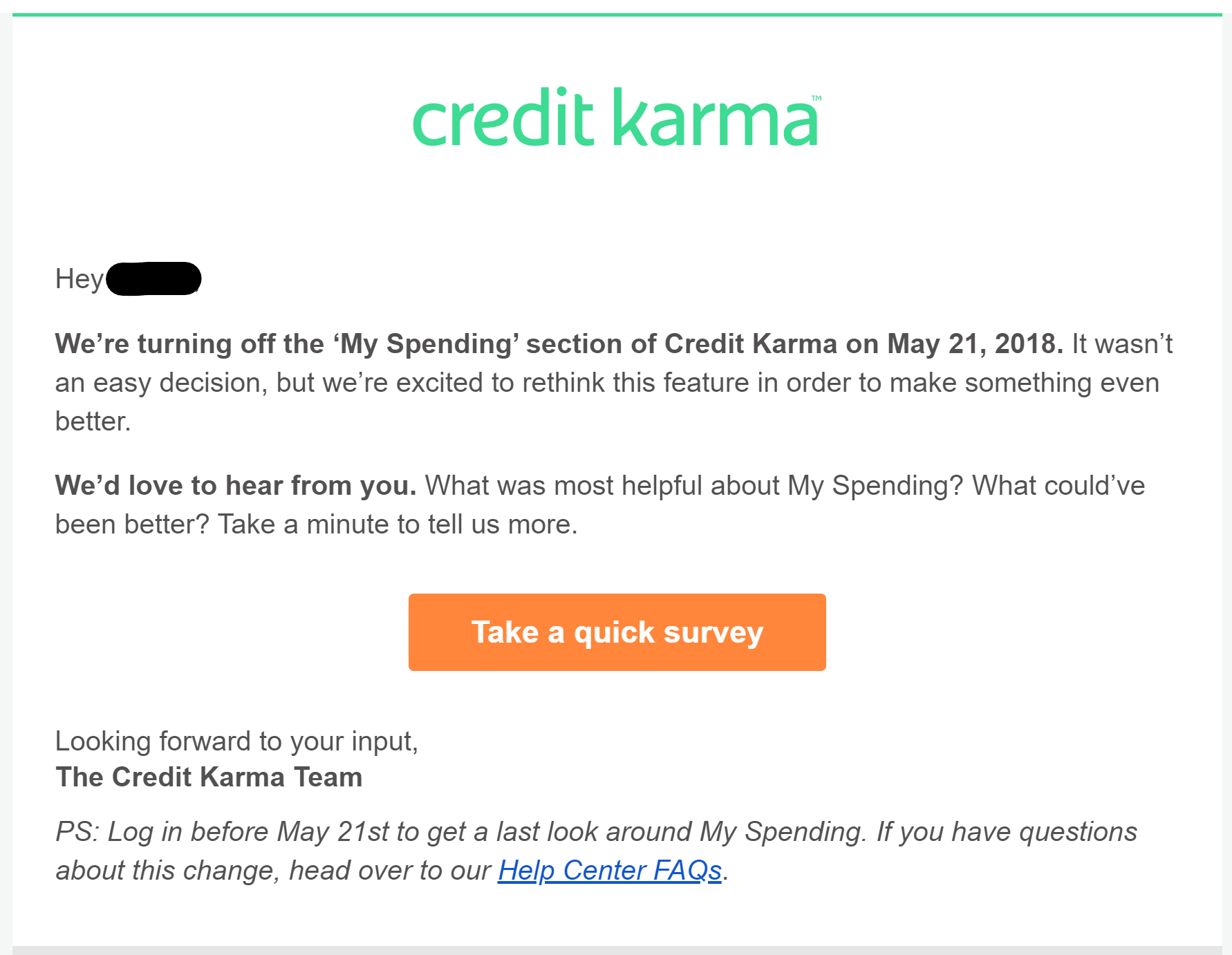Click the 'an easy decision' line of text

(x=160, y=382)
